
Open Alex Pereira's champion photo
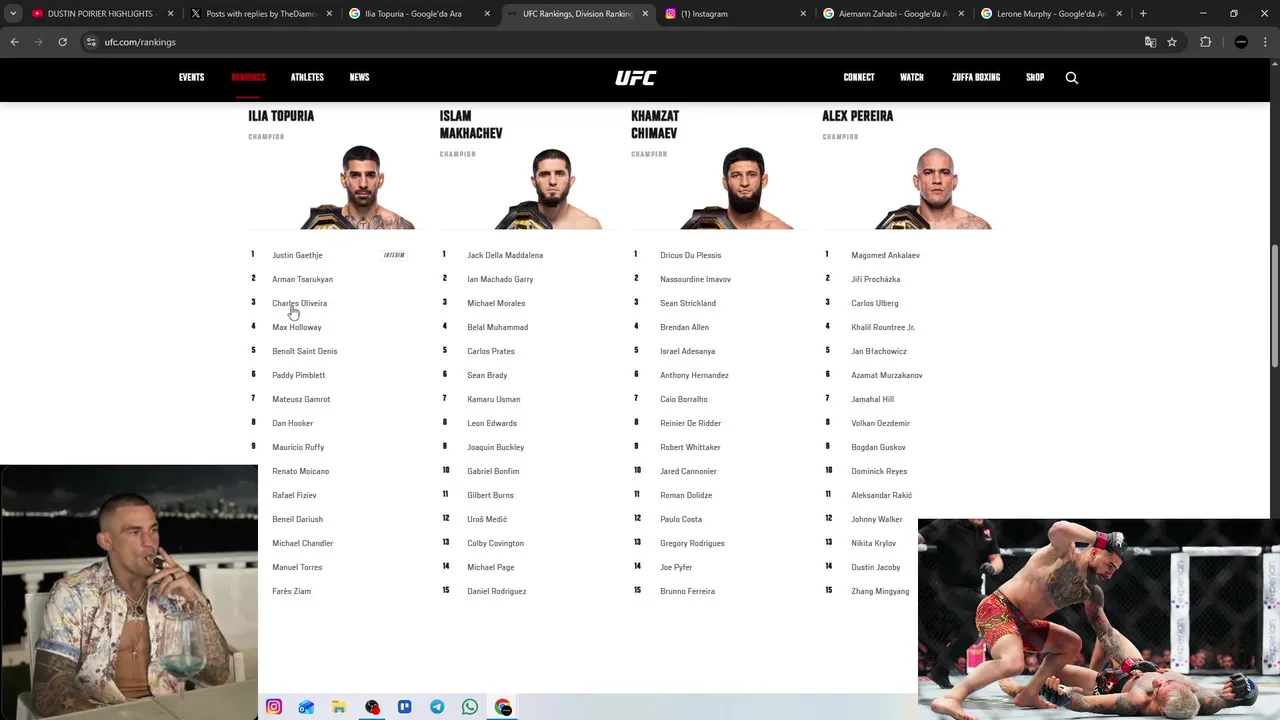934,188
